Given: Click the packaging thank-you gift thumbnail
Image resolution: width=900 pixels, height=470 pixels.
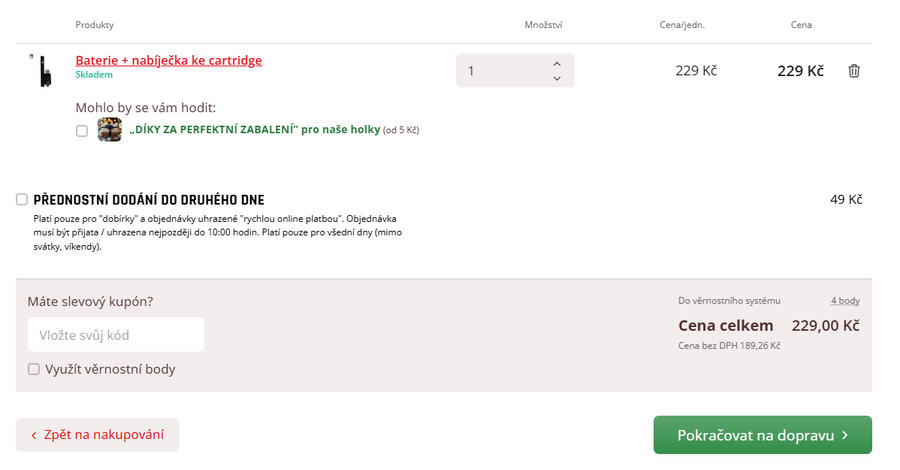Looking at the screenshot, I should click(x=110, y=130).
